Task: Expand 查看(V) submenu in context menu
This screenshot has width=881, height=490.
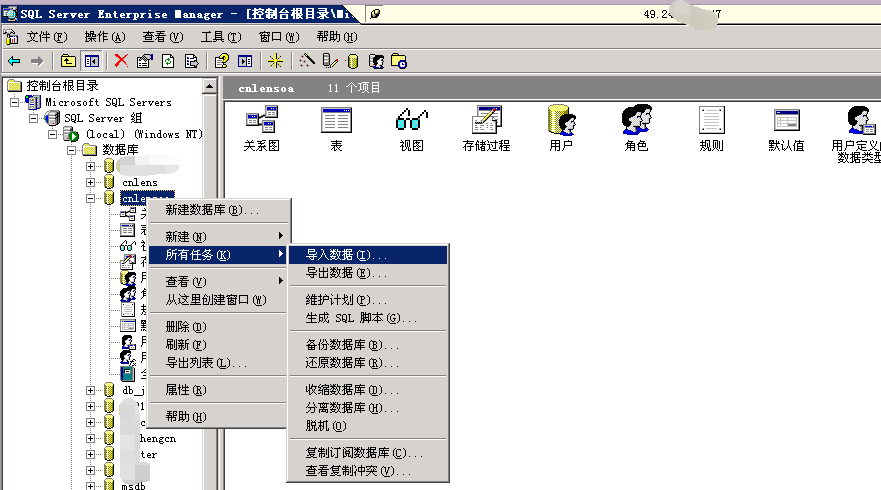Action: tap(219, 282)
